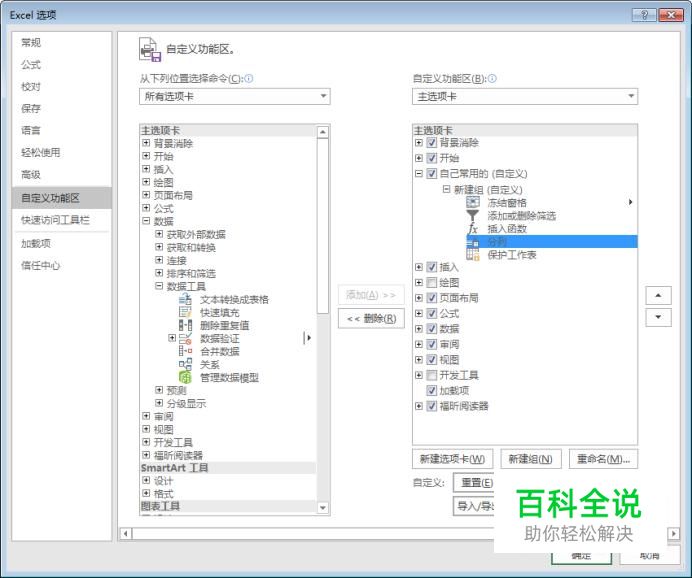The height and width of the screenshot is (578, 692).
Task: Click the Freeze Panes (冻结窗格) icon
Action: [473, 203]
